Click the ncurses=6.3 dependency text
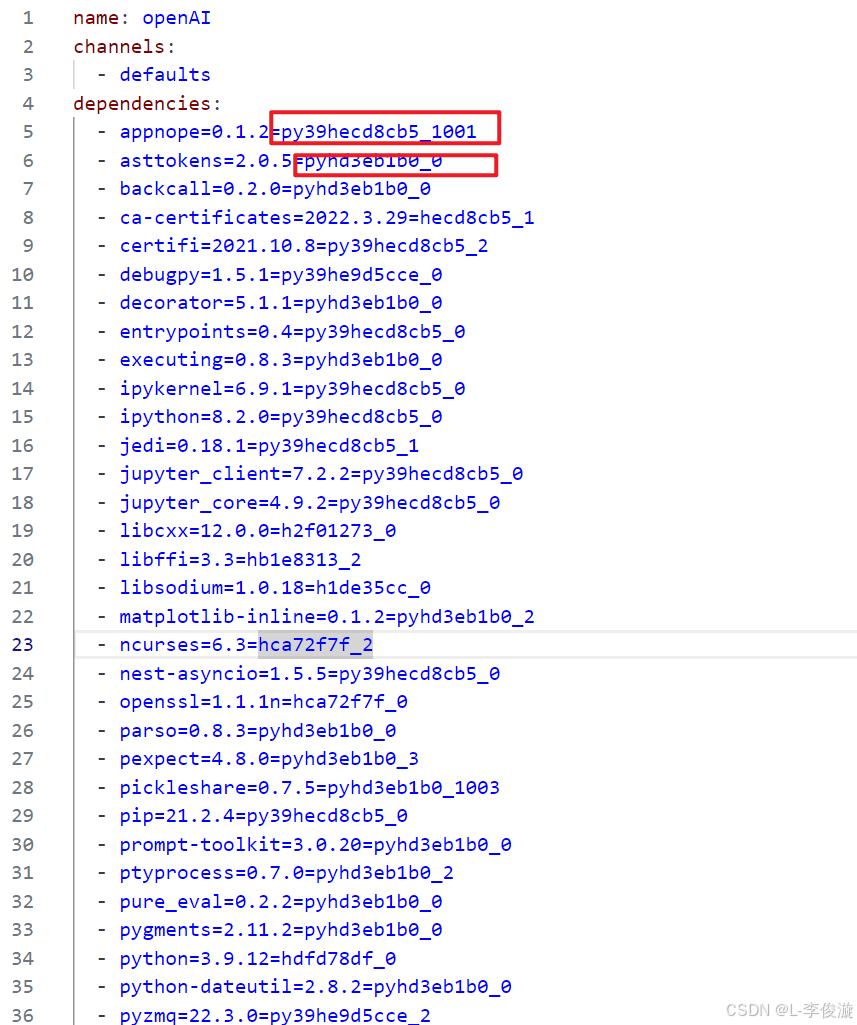This screenshot has width=857, height=1025. [x=185, y=644]
